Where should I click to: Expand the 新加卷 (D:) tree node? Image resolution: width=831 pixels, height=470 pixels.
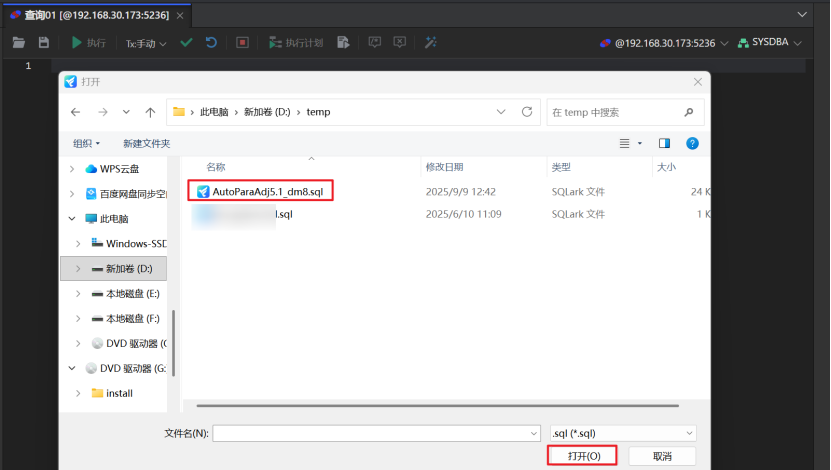78,269
